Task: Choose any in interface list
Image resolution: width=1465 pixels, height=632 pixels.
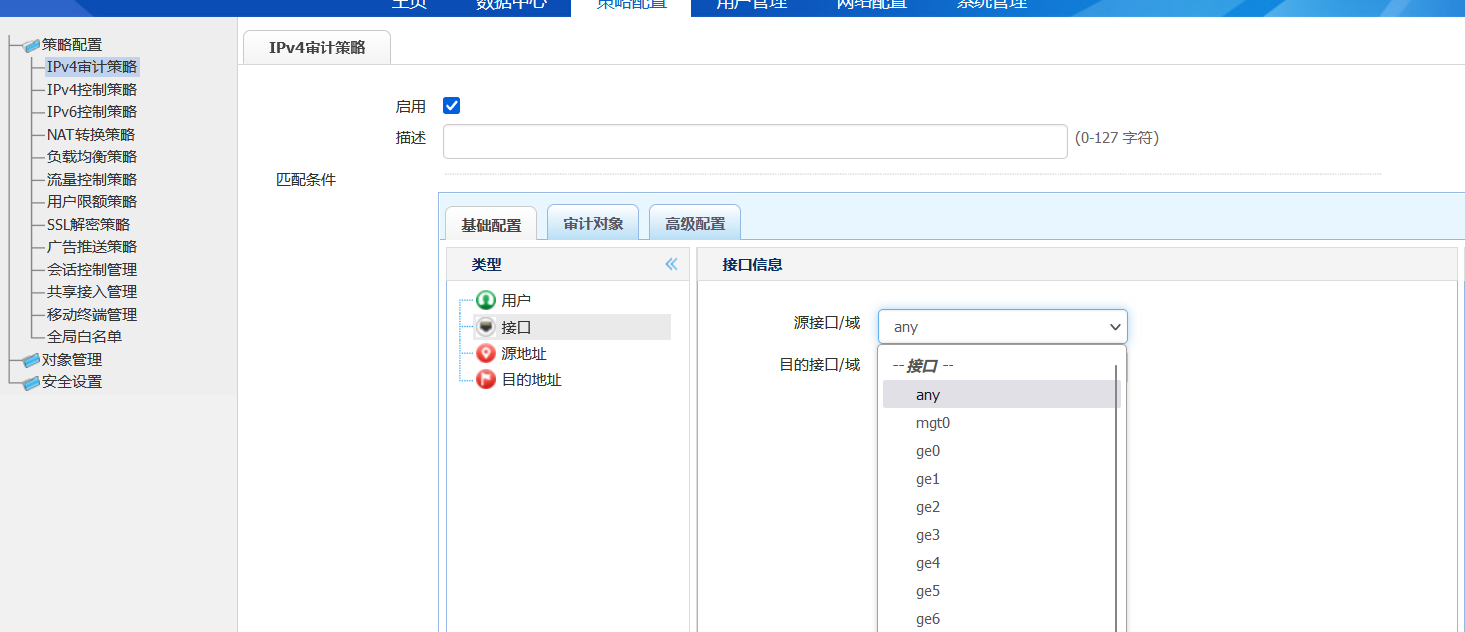Action: tap(1001, 395)
